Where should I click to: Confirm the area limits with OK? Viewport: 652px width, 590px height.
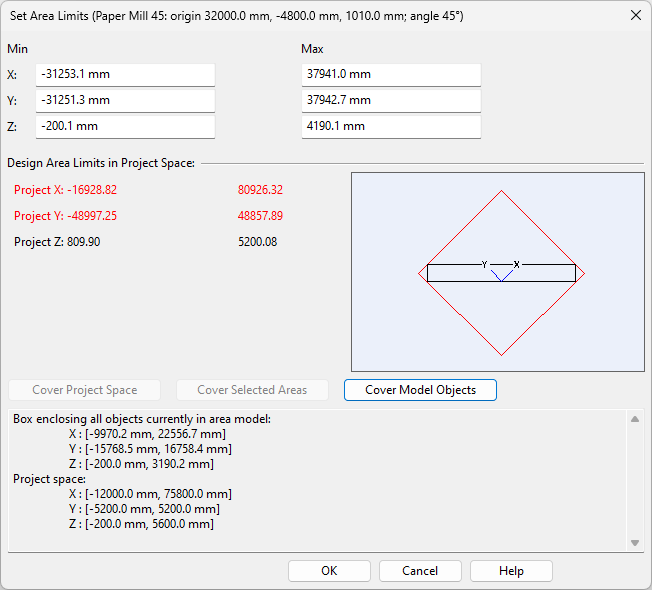tap(329, 571)
